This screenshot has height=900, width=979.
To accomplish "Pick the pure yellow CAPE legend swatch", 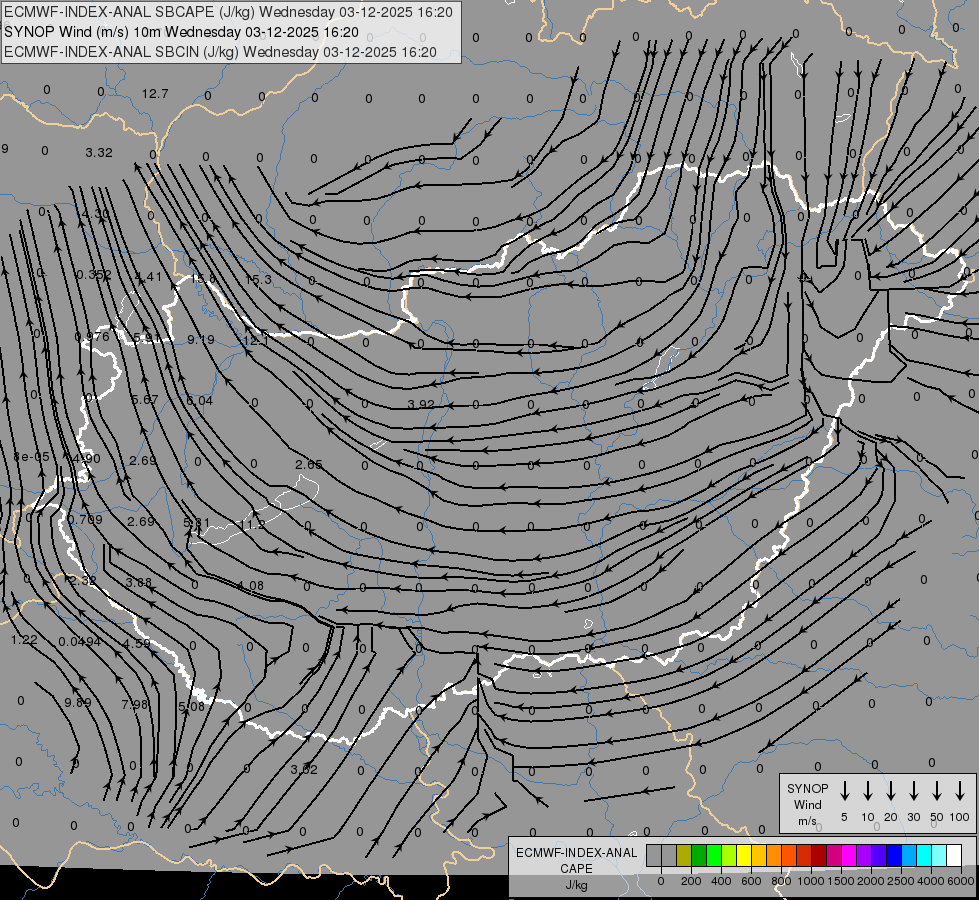I will point(744,855).
